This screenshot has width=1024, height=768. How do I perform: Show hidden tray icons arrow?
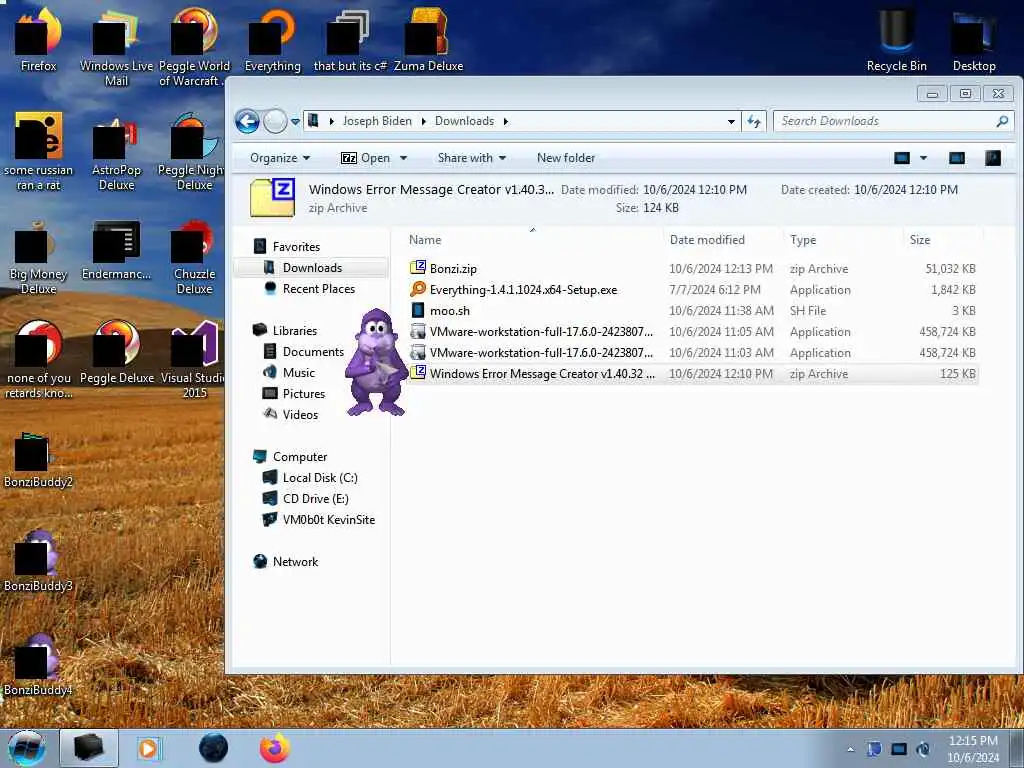(x=850, y=749)
